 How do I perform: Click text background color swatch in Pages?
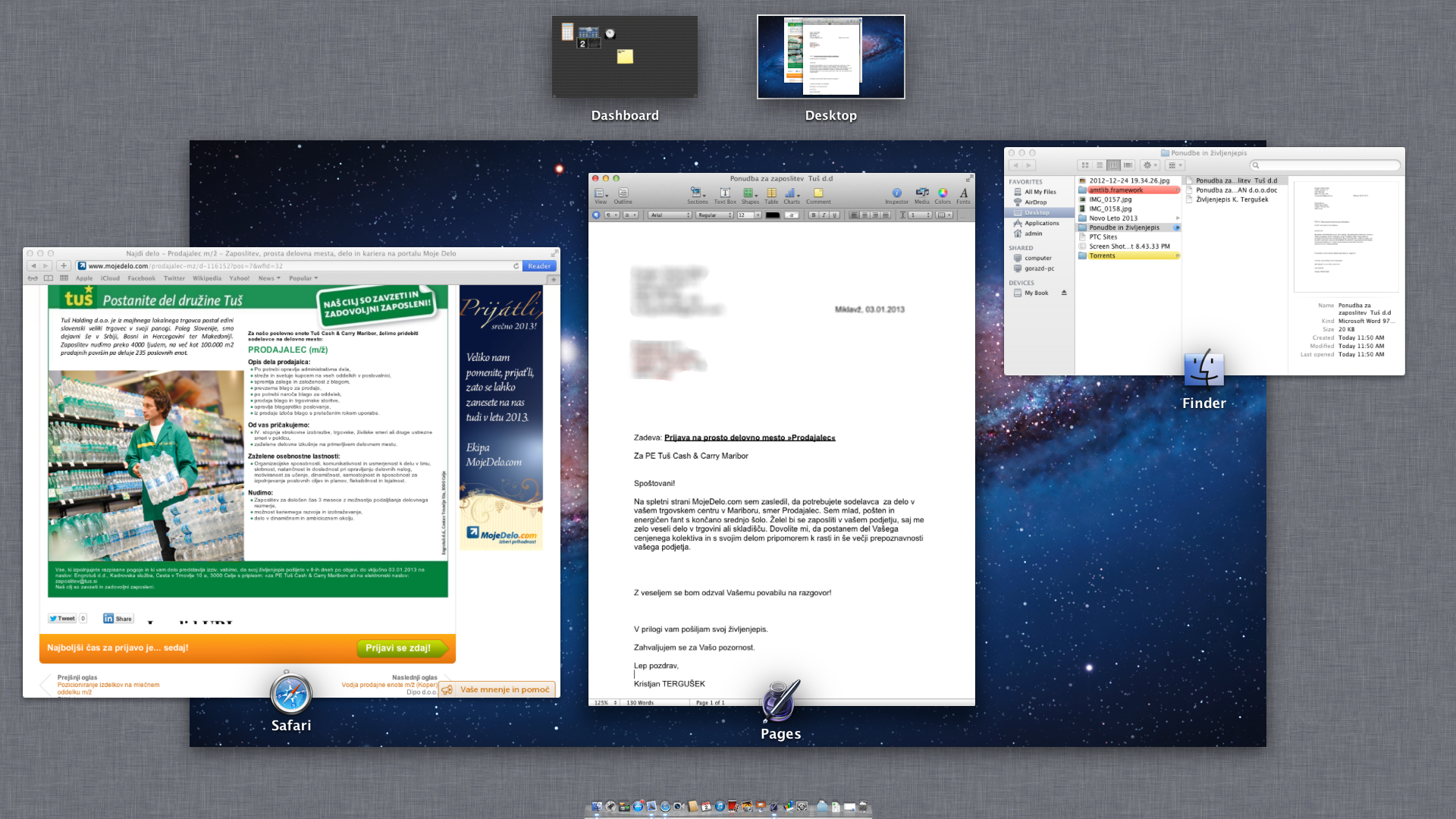tap(791, 215)
